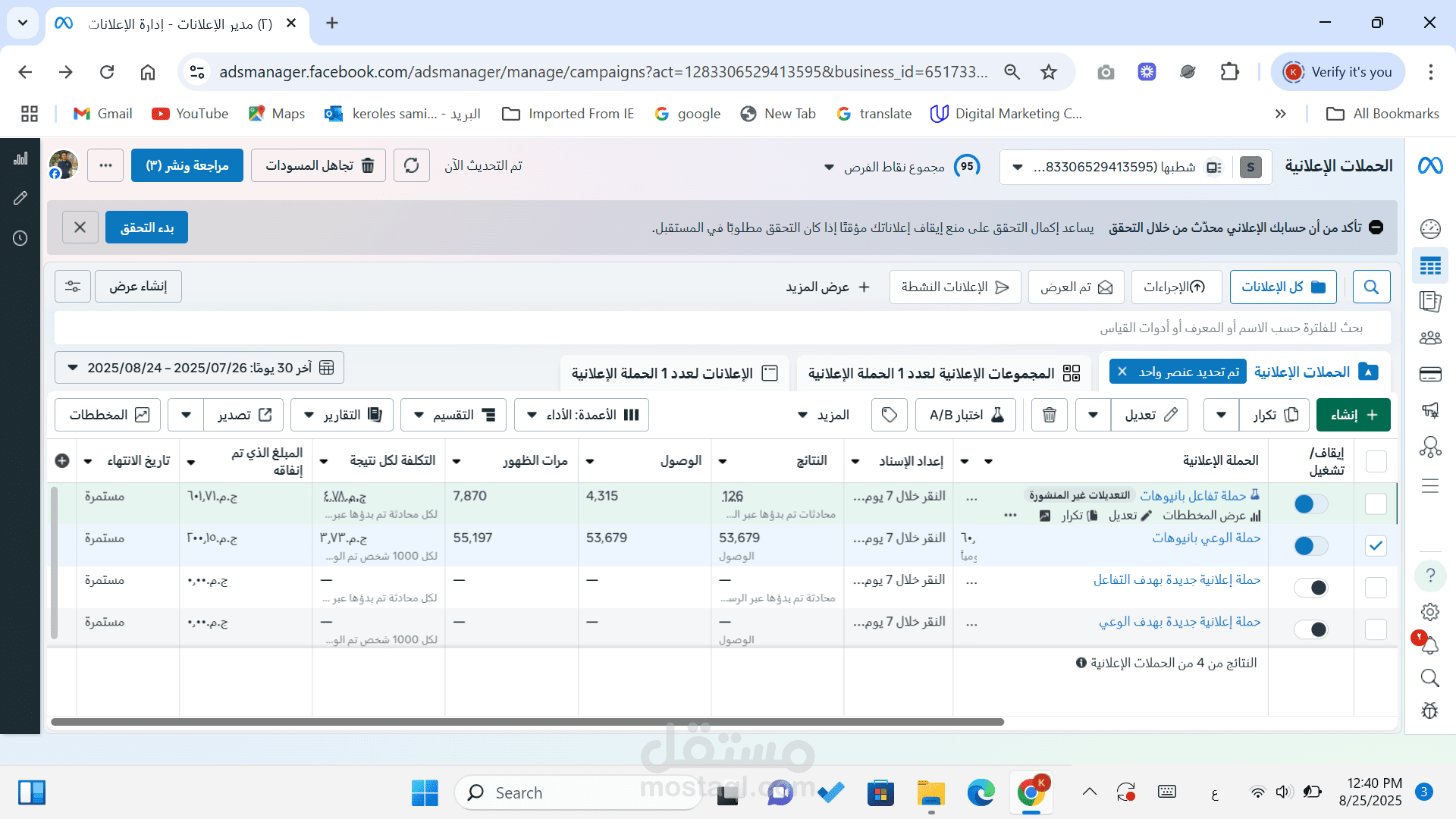Open the notifications bell icon
The width and height of the screenshot is (1456, 819).
[1430, 645]
